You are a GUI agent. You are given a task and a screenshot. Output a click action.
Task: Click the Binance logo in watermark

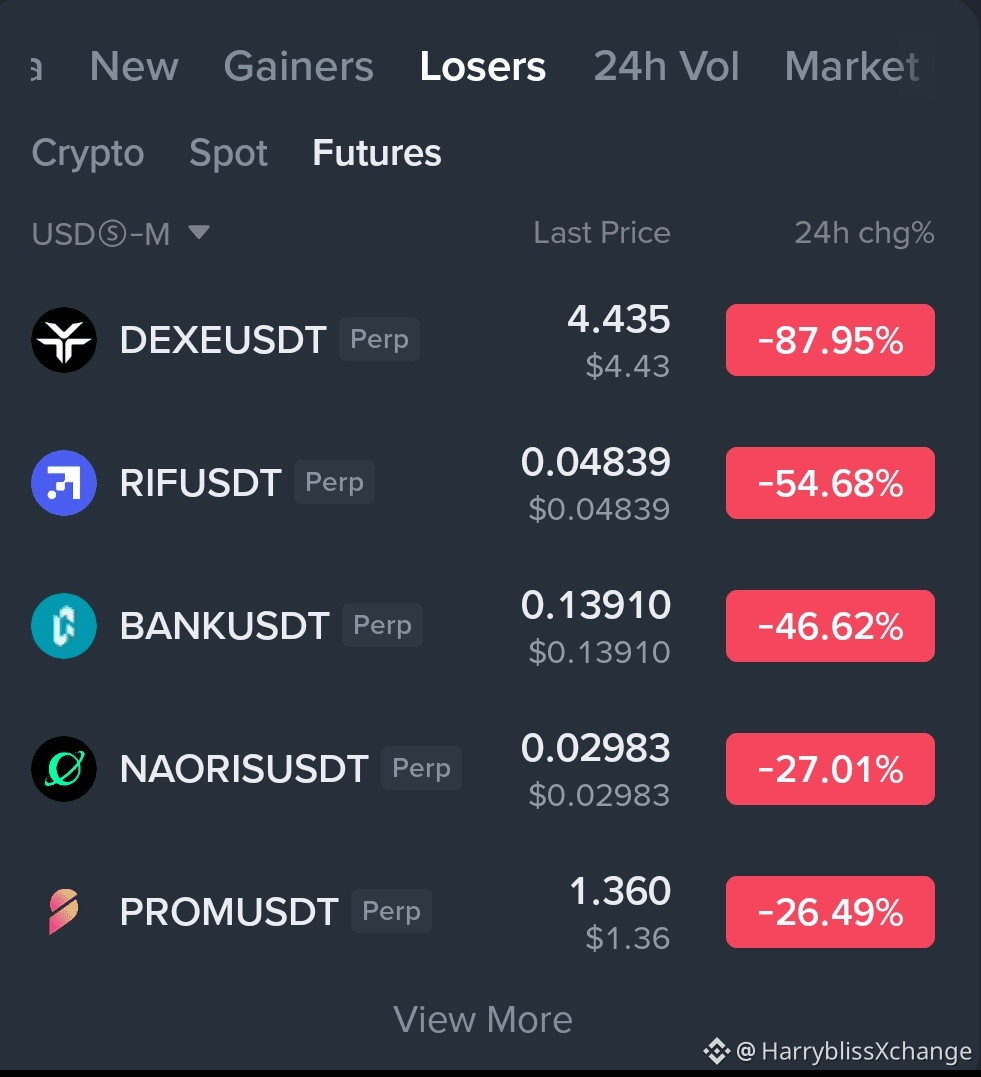[x=716, y=1051]
